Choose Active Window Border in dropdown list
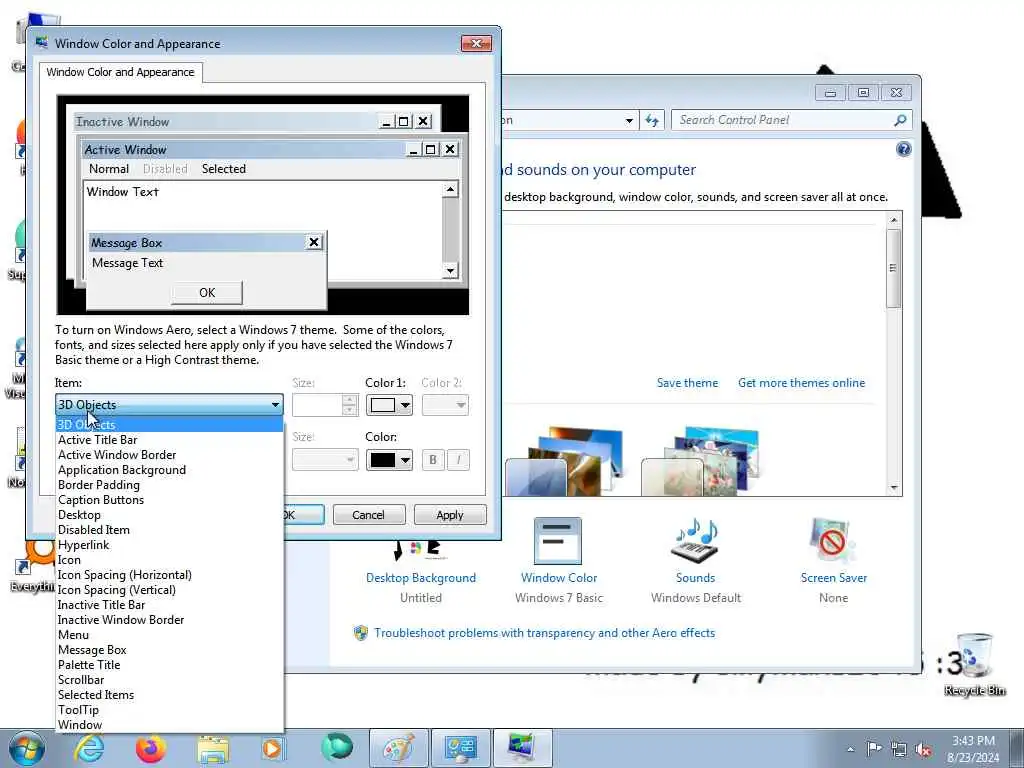Image resolution: width=1024 pixels, height=768 pixels. pyautogui.click(x=170, y=455)
